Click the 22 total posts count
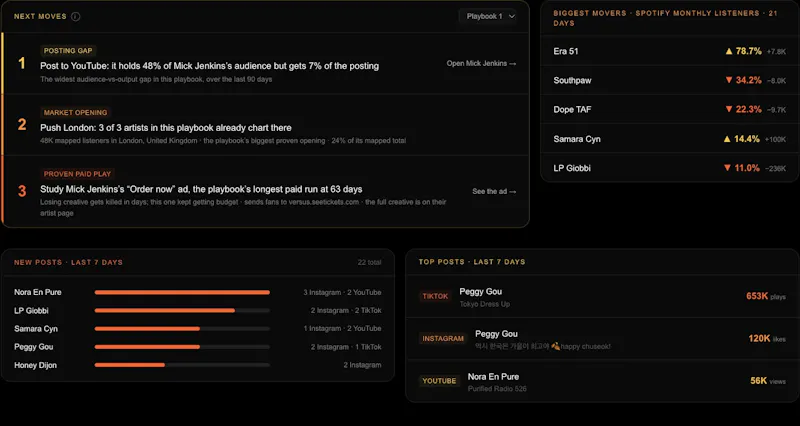Screen dimensions: 800x426 [369, 262]
